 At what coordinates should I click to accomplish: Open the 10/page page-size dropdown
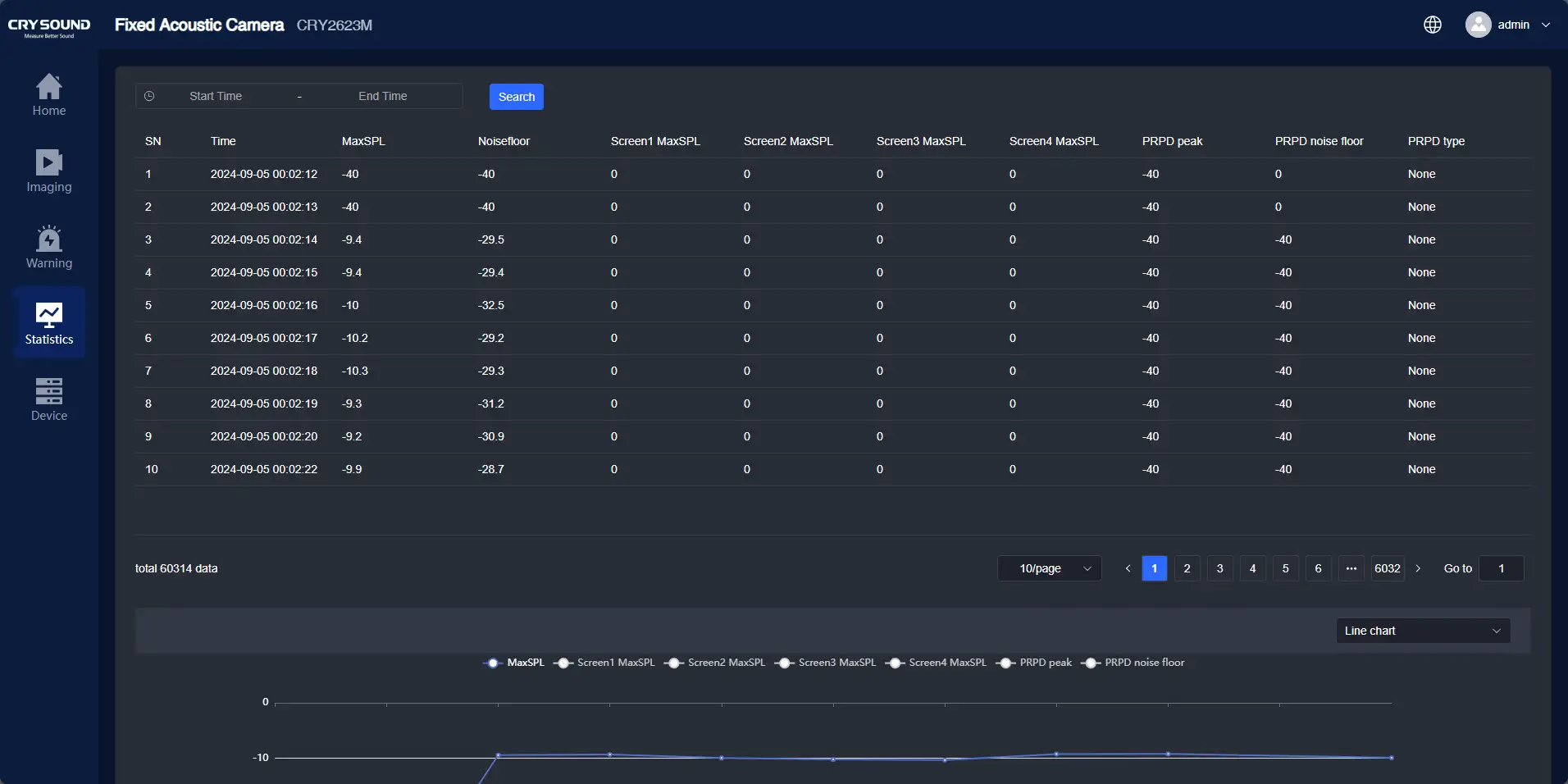1049,568
